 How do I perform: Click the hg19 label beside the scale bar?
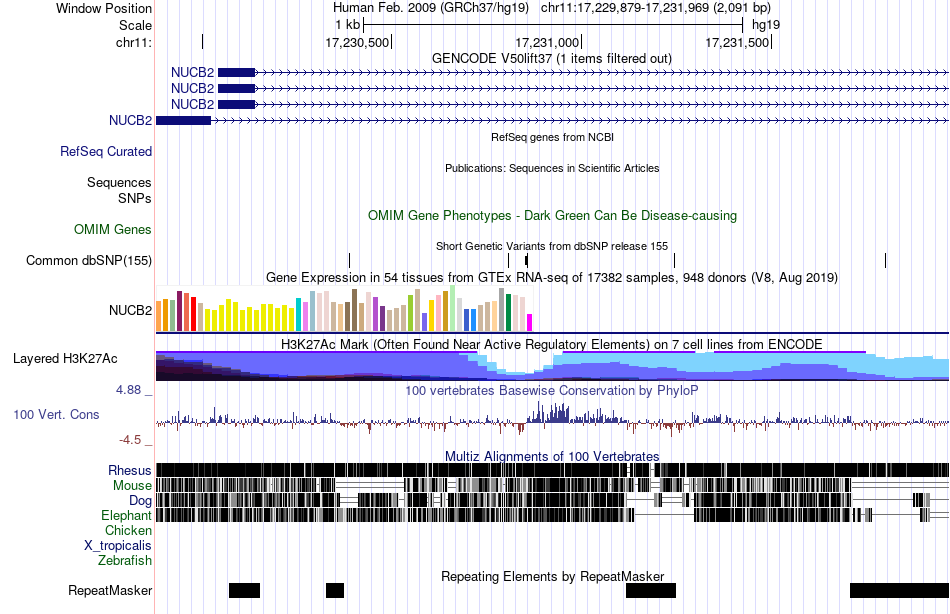(766, 25)
